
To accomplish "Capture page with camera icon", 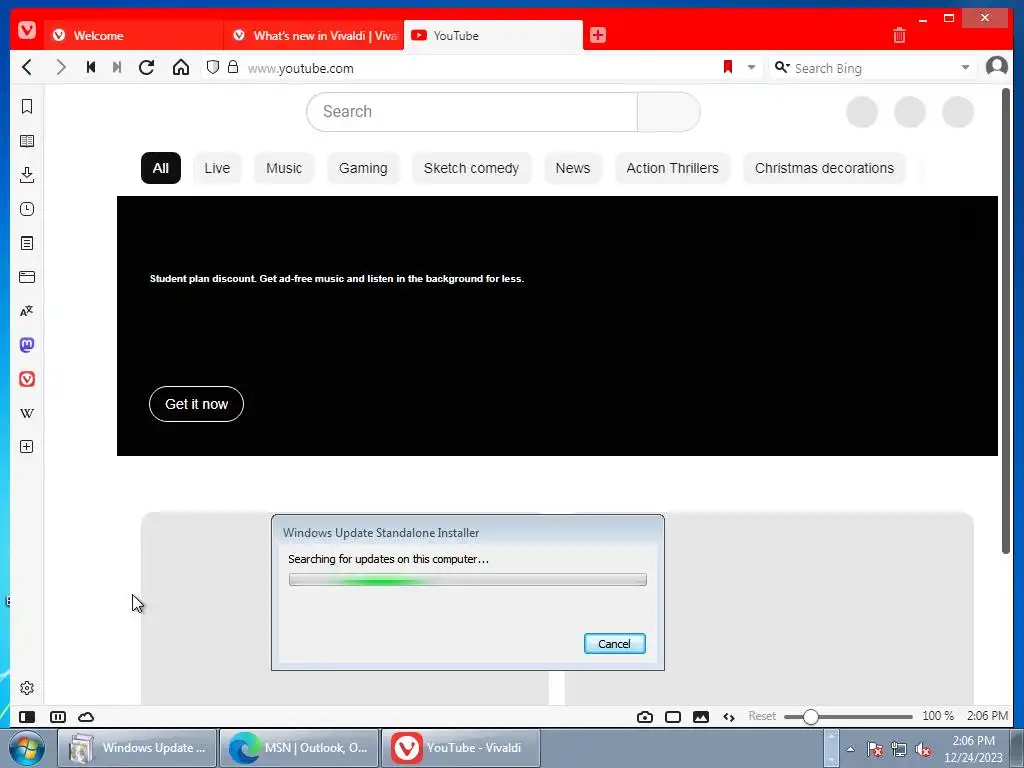I will point(645,716).
